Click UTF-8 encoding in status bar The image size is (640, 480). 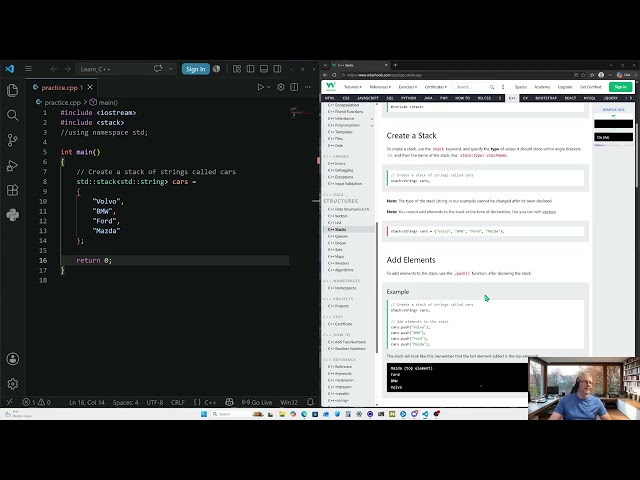point(155,402)
